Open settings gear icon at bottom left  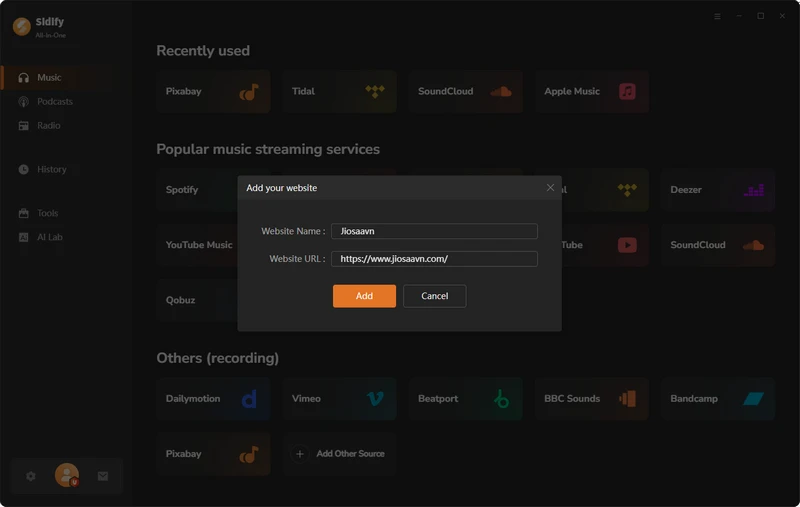(31, 477)
